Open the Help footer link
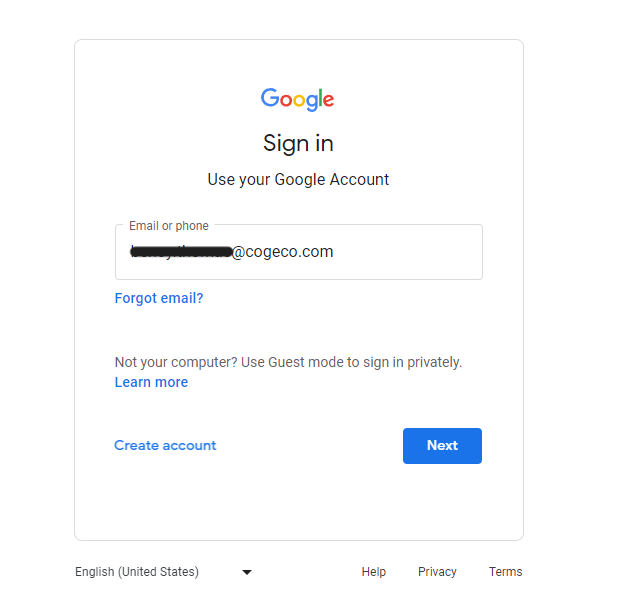This screenshot has width=621, height=601. [373, 572]
